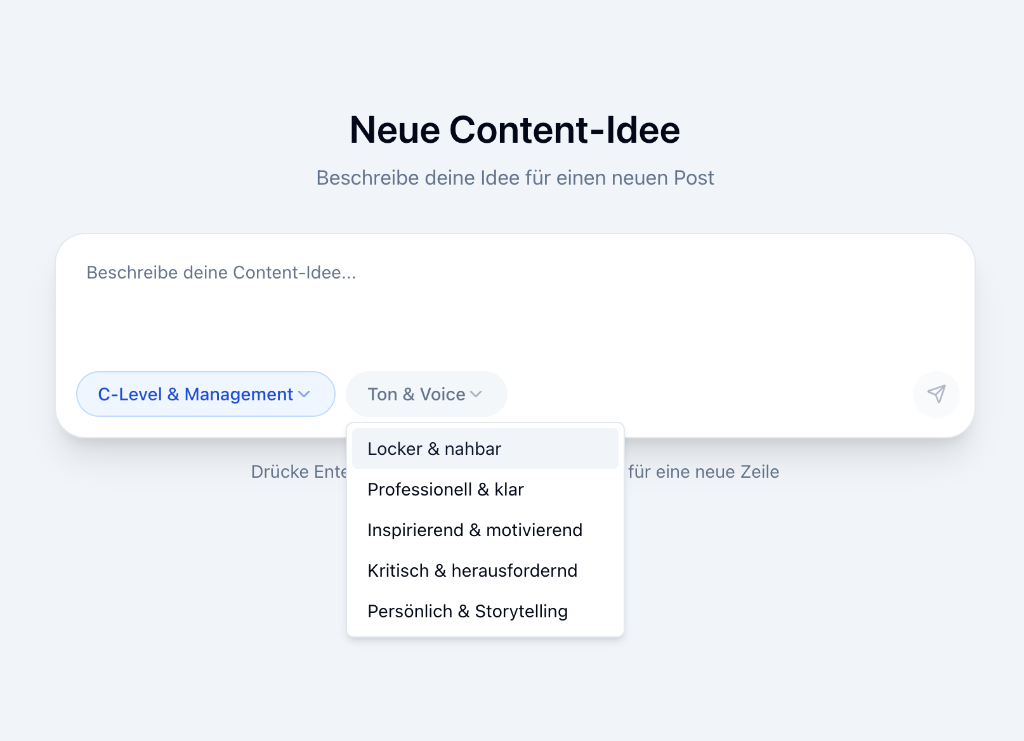Choose 'Professionell & klar' from the menu
This screenshot has height=741, width=1024.
[x=445, y=489]
